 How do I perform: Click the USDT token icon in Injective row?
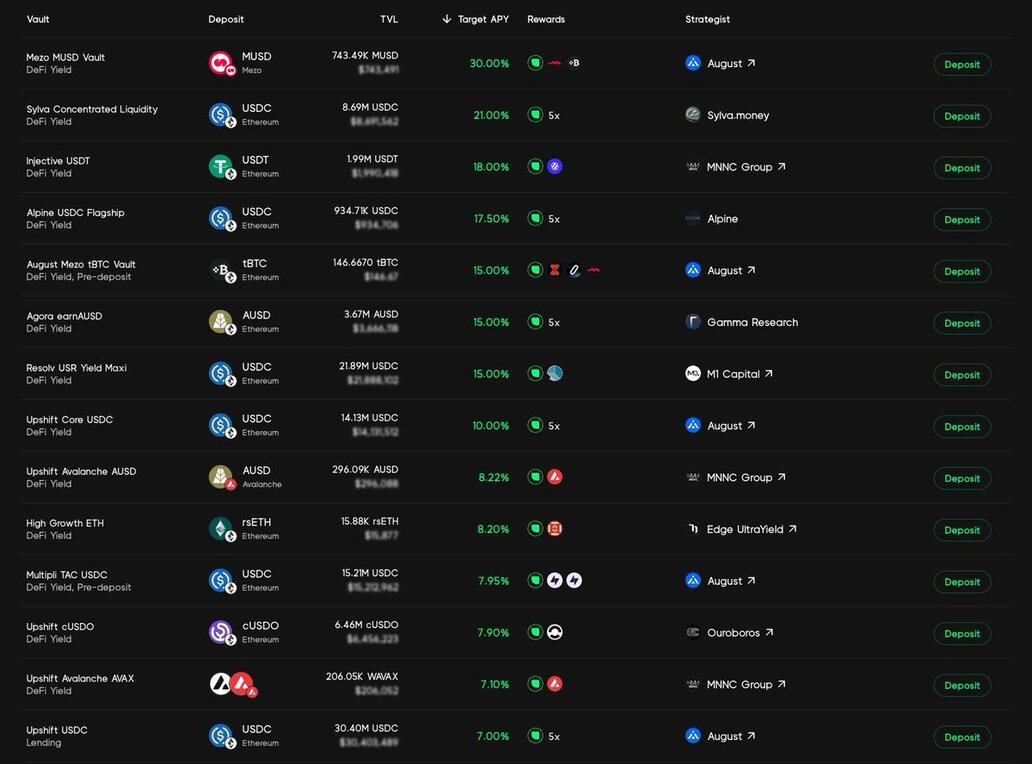(221, 167)
